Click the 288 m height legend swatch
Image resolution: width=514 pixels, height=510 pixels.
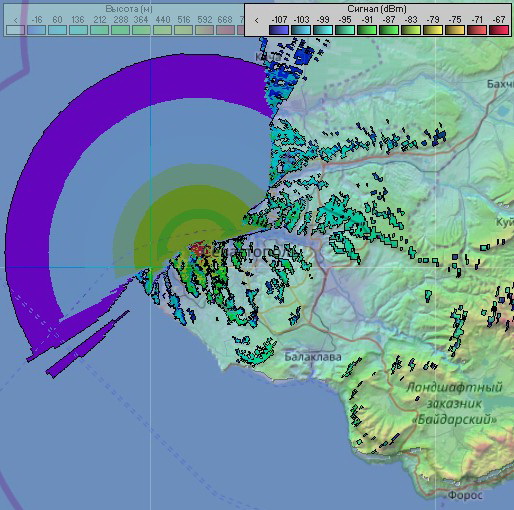pyautogui.click(x=120, y=30)
